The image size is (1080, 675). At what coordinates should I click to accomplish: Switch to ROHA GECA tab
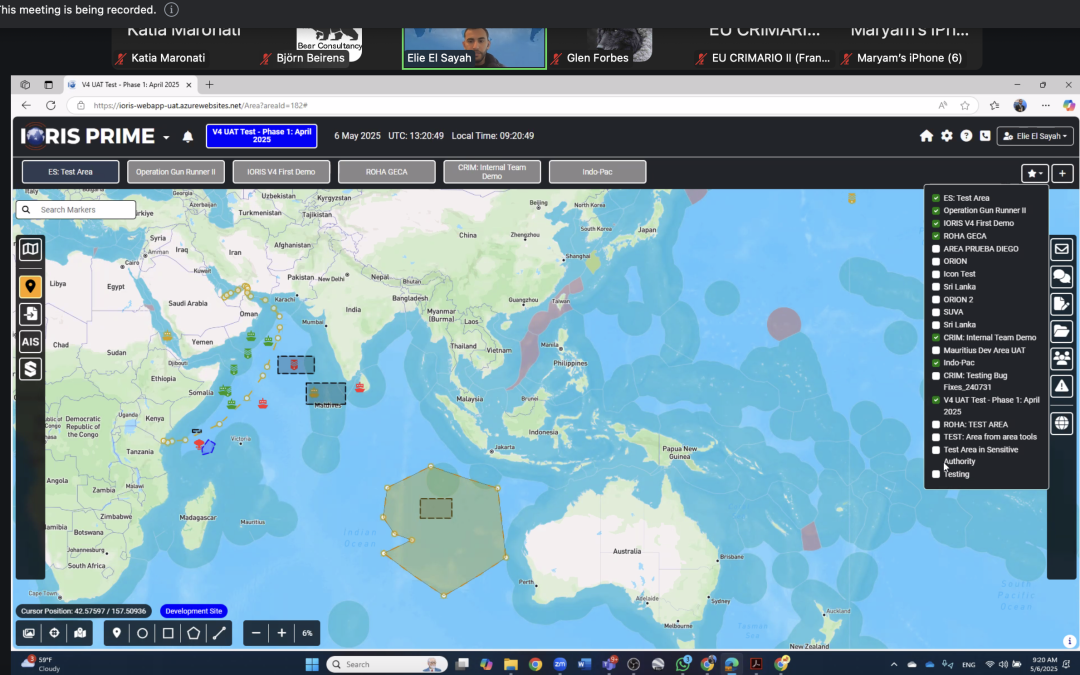(386, 172)
